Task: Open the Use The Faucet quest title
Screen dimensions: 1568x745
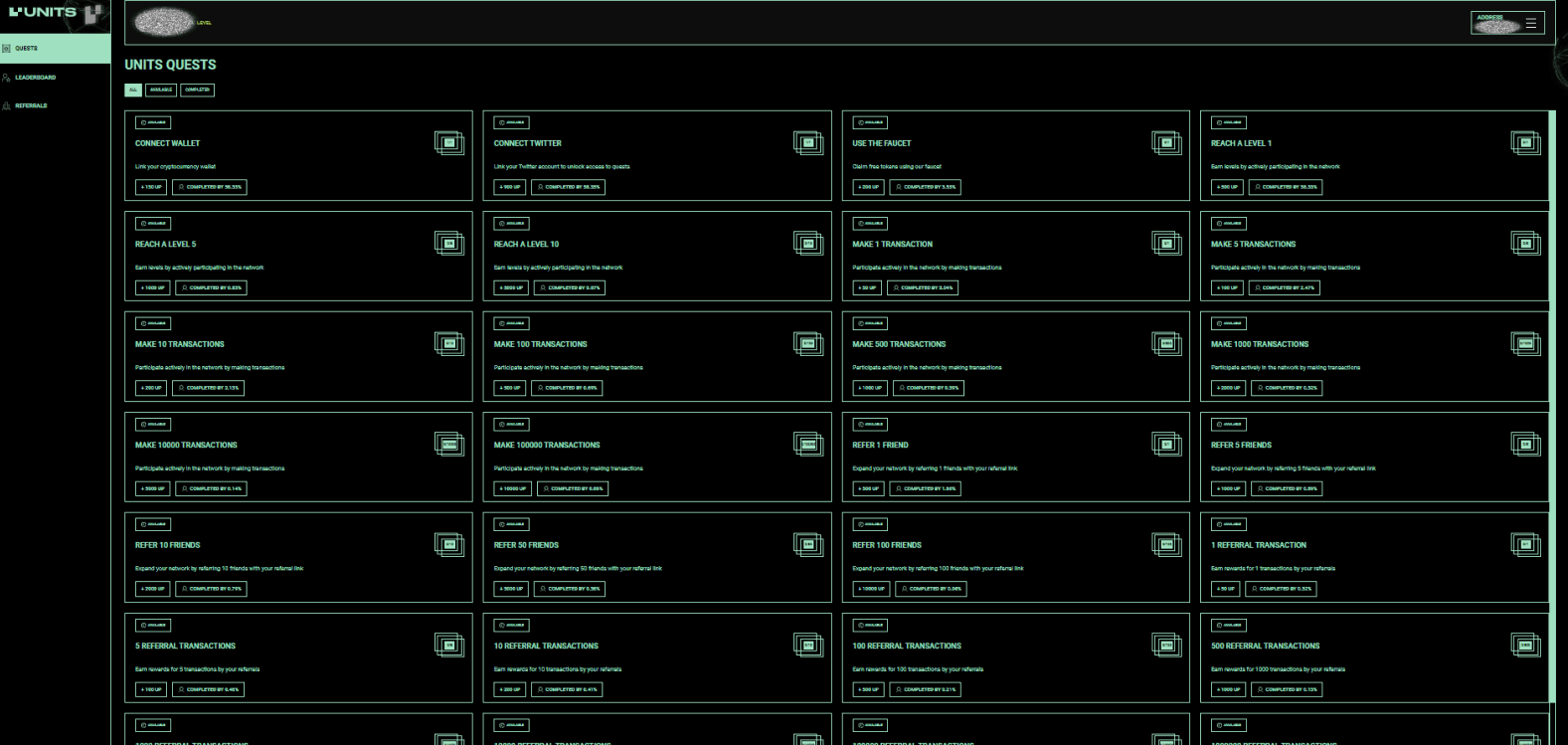Action: point(881,143)
